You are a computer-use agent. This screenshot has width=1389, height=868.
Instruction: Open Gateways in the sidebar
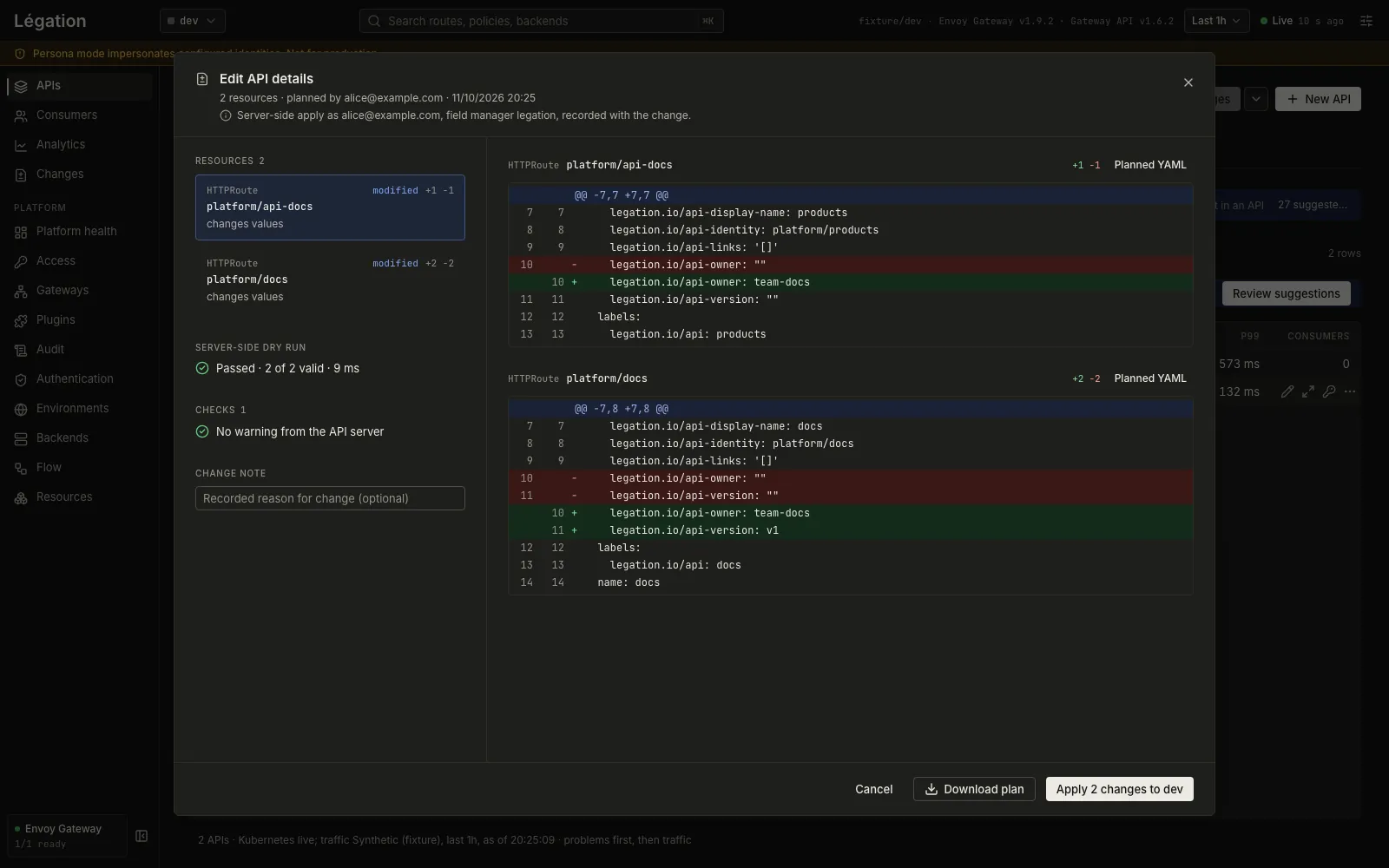(x=78, y=291)
